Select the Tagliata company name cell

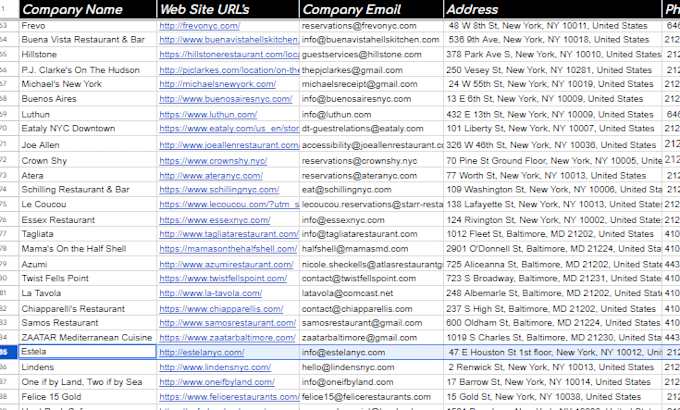88,234
